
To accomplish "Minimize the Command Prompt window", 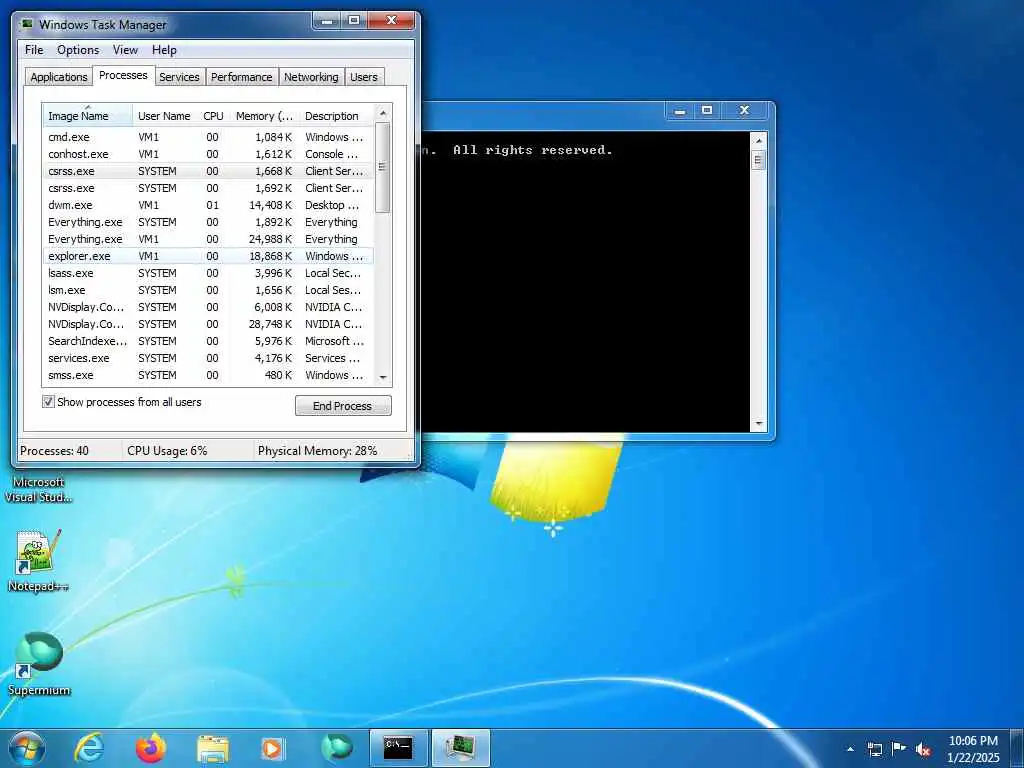I will point(680,110).
